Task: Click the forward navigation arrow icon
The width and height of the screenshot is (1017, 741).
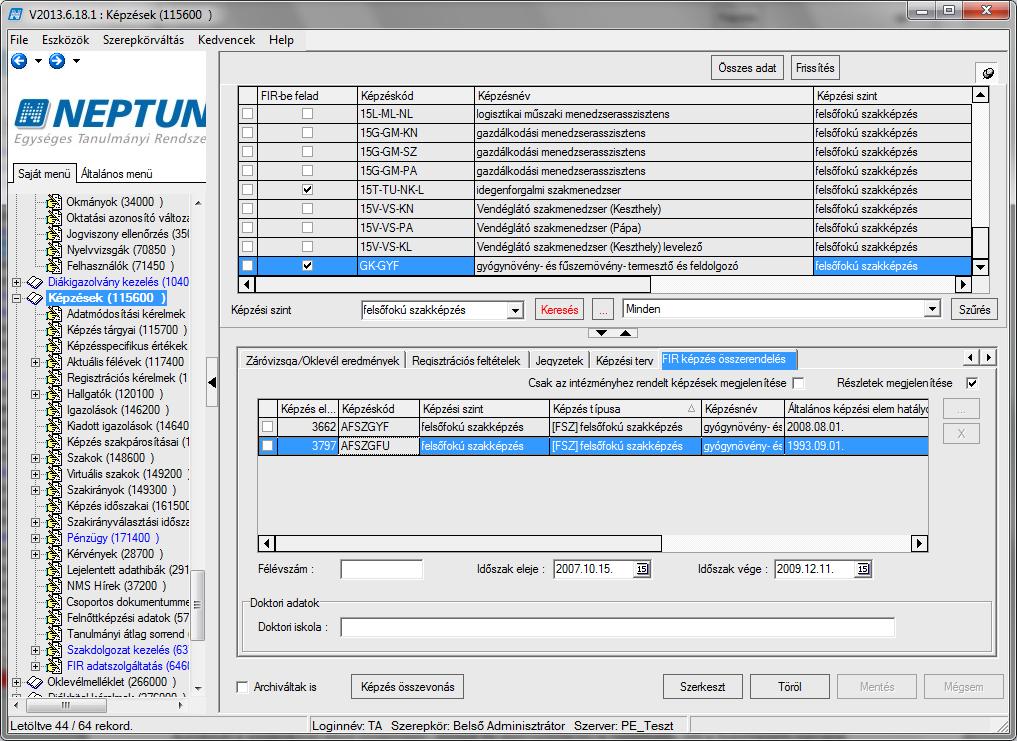Action: pyautogui.click(x=57, y=61)
